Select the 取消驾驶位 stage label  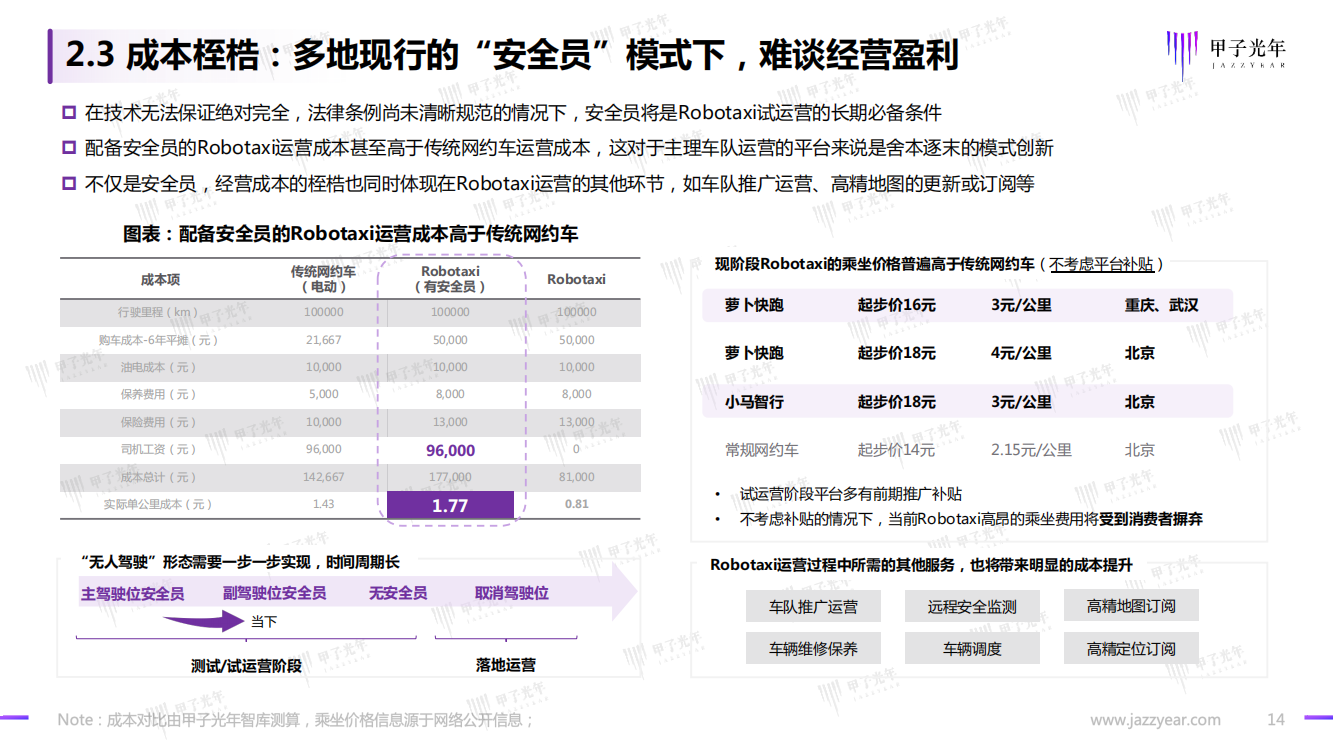[x=512, y=593]
